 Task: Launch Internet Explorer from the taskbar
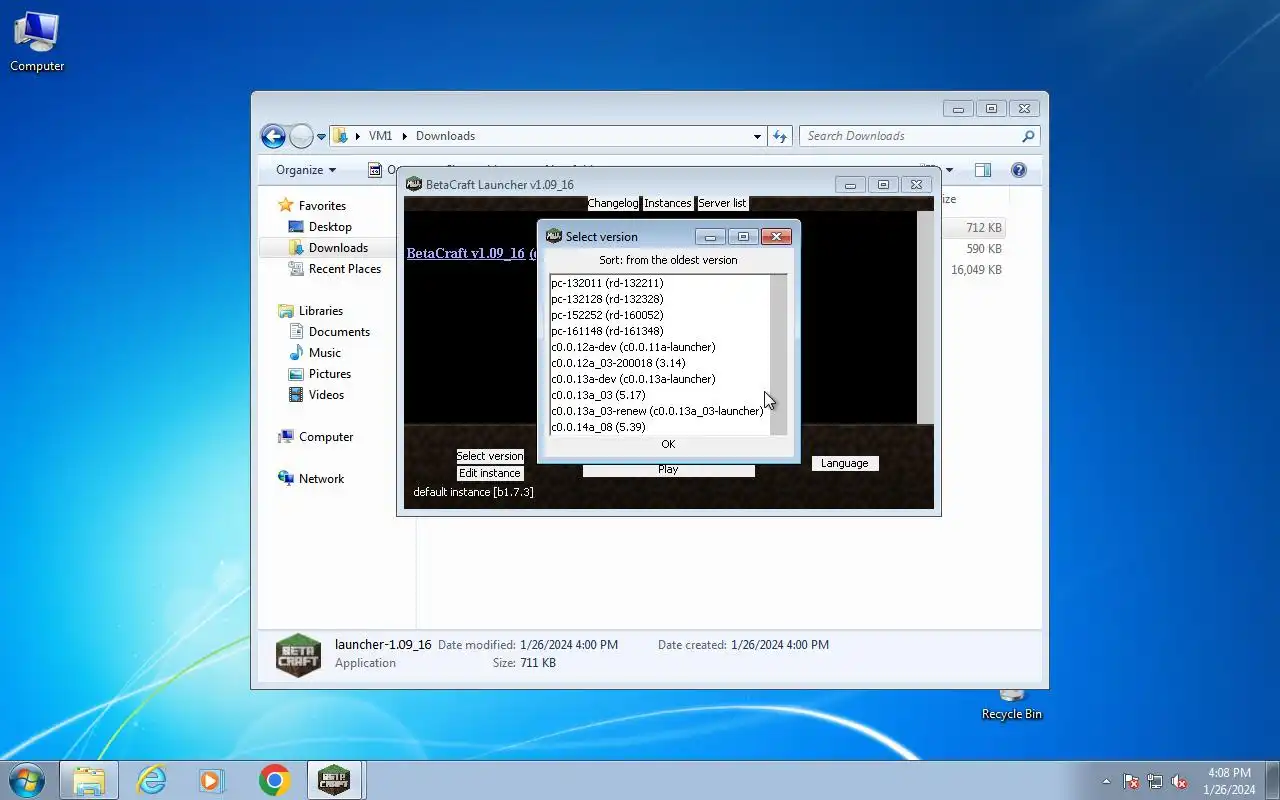(151, 780)
